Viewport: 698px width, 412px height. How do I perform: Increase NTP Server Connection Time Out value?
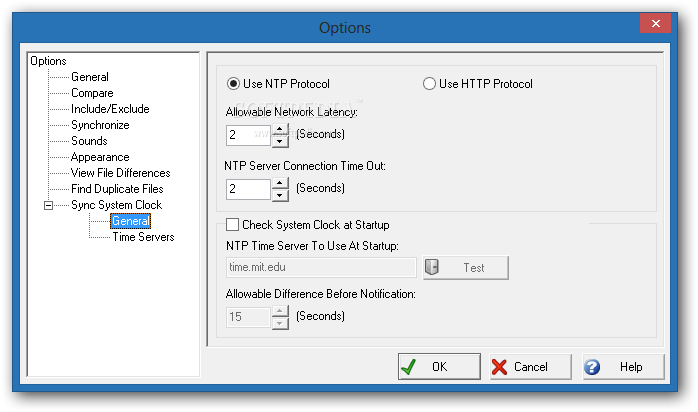tap(280, 183)
